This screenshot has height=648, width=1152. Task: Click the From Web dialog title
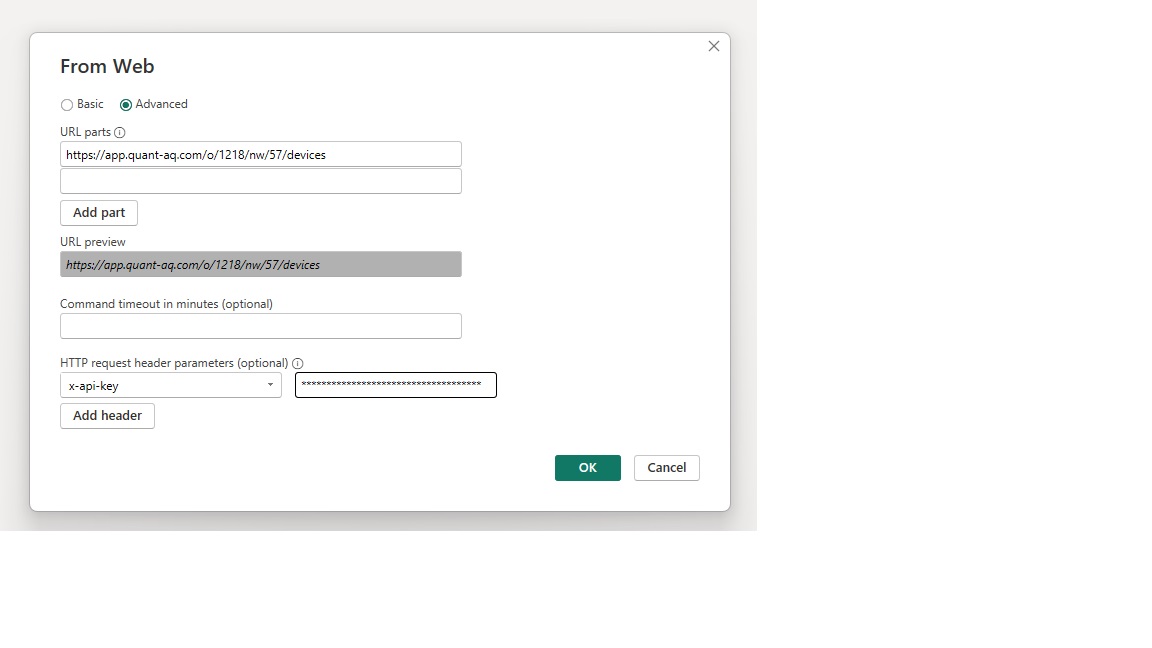(107, 67)
